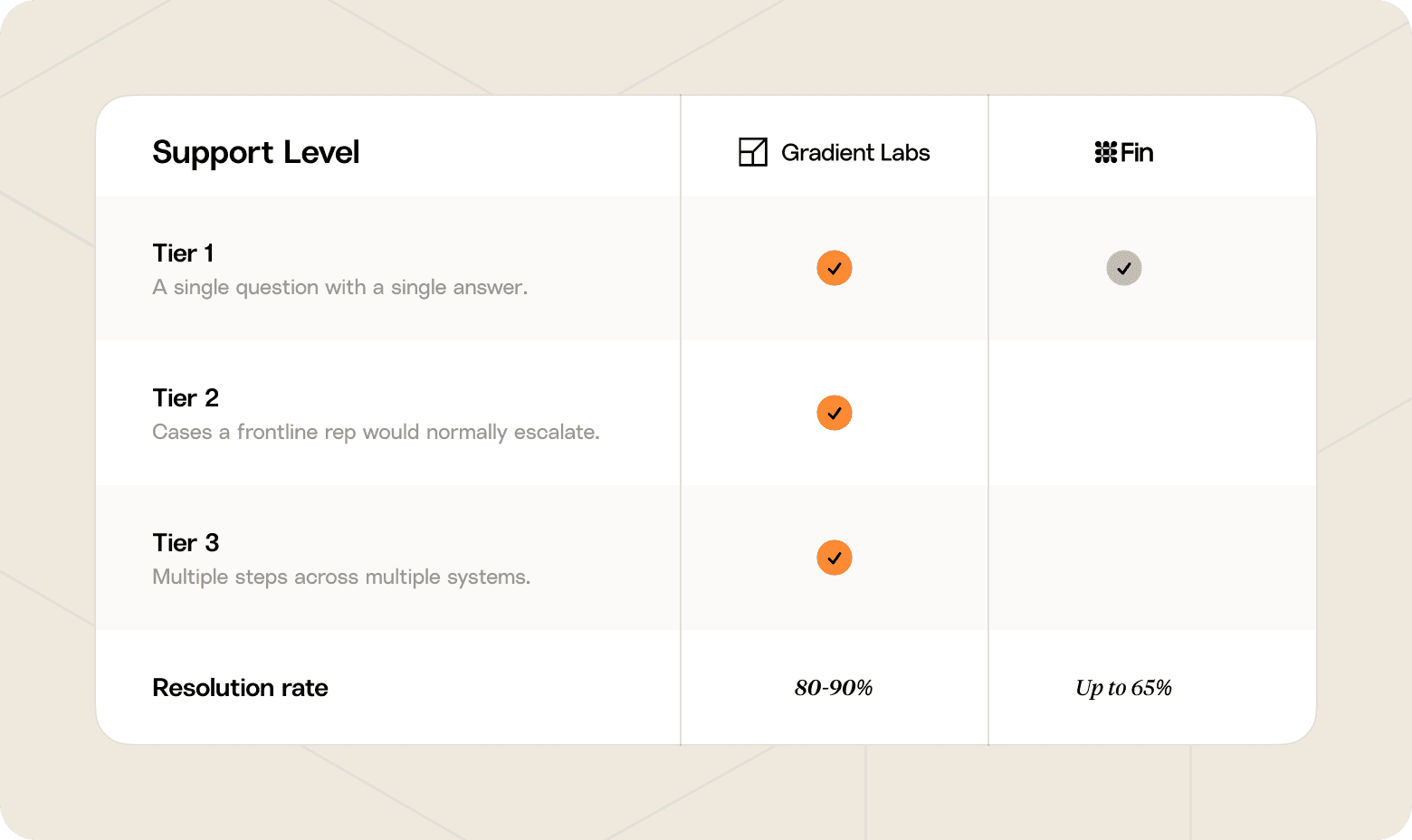Click the gray checkmark in Fin column
The height and width of the screenshot is (840, 1412).
point(1124,268)
